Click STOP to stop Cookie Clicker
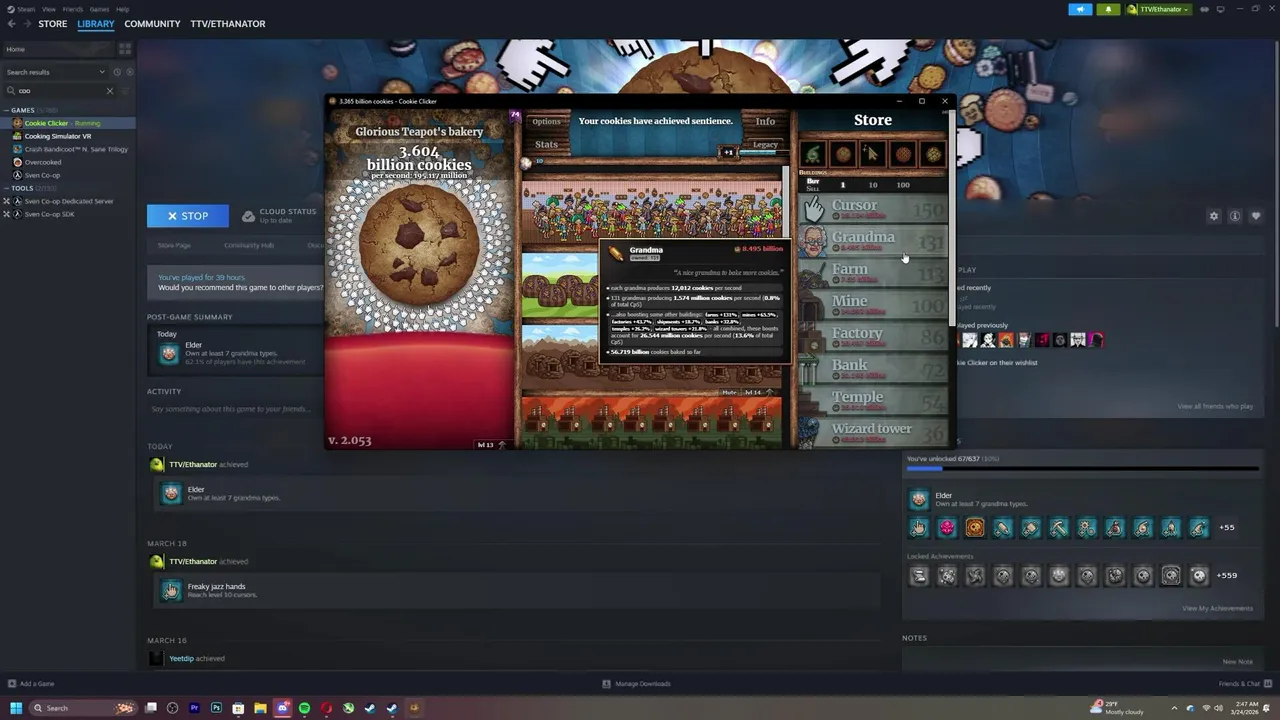 click(x=188, y=216)
